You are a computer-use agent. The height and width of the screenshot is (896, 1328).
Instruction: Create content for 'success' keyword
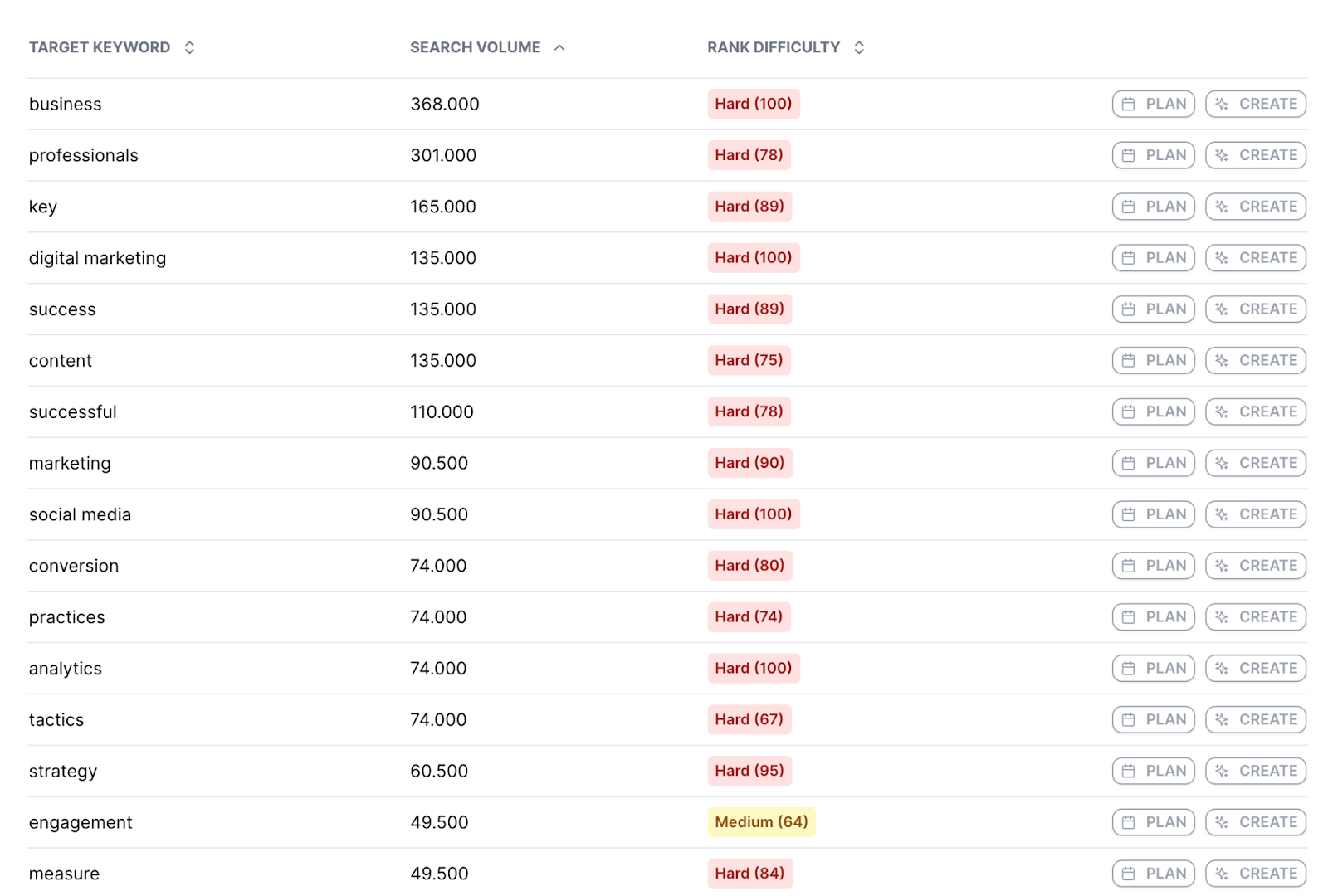click(1256, 309)
